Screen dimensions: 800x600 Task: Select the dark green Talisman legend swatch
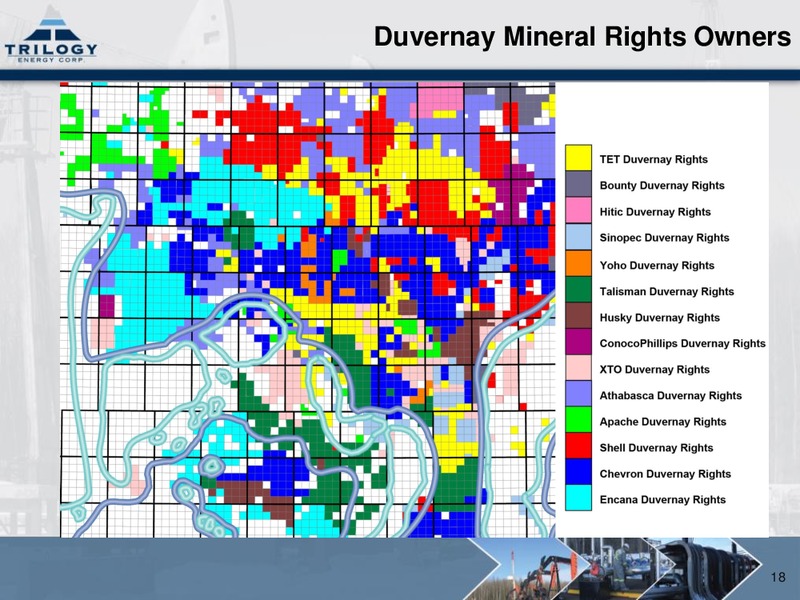(x=578, y=289)
